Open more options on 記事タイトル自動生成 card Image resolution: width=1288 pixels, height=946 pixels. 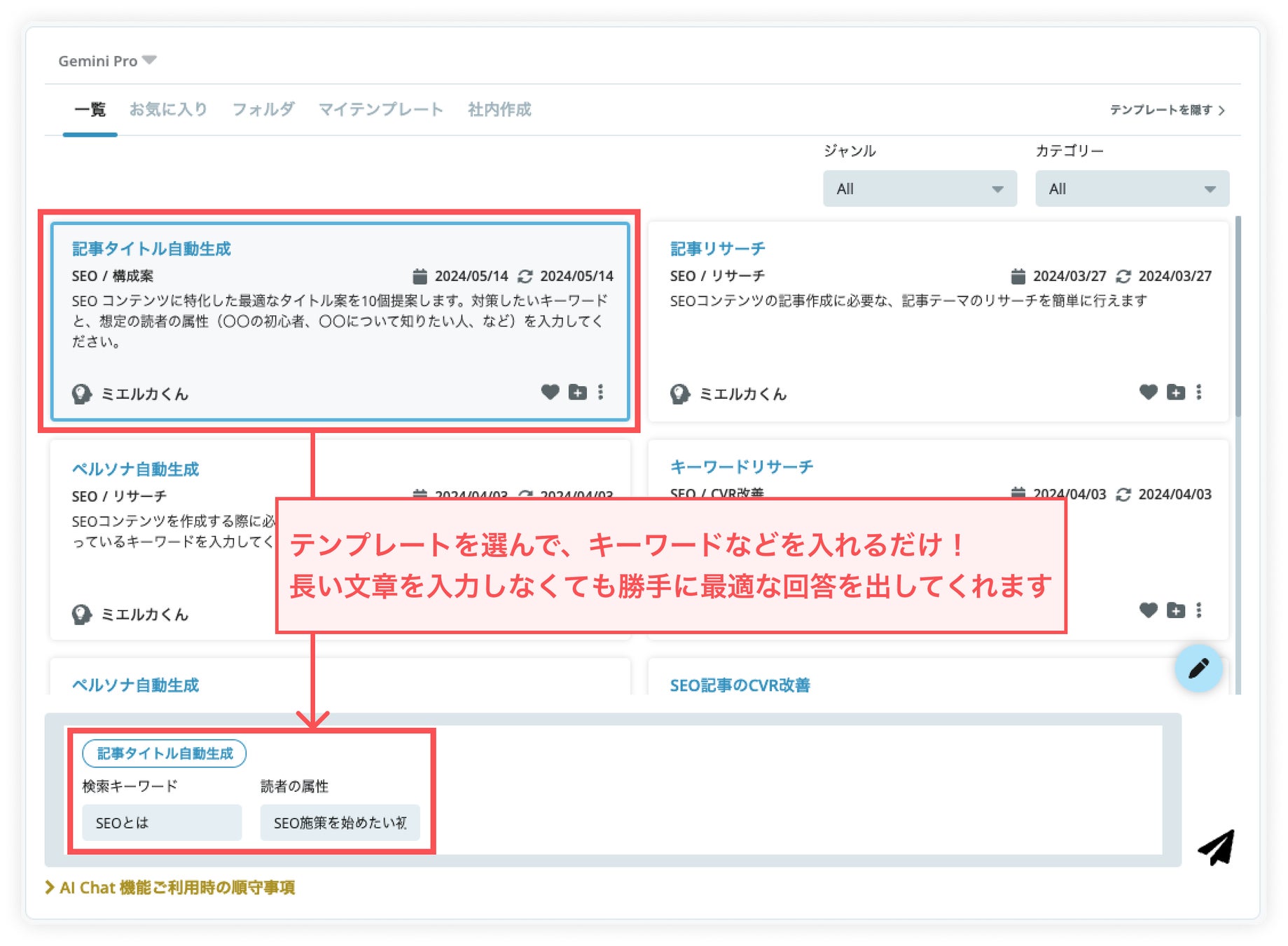click(x=600, y=392)
